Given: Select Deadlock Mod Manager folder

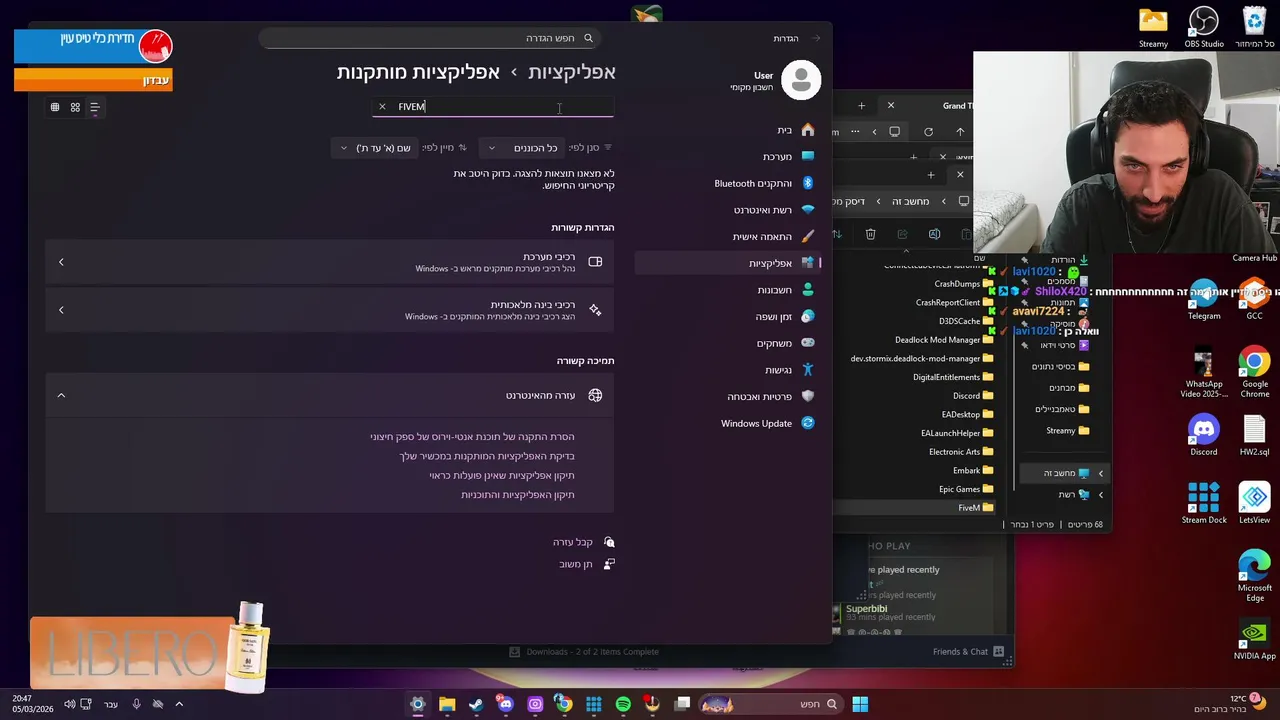Looking at the screenshot, I should (944, 340).
